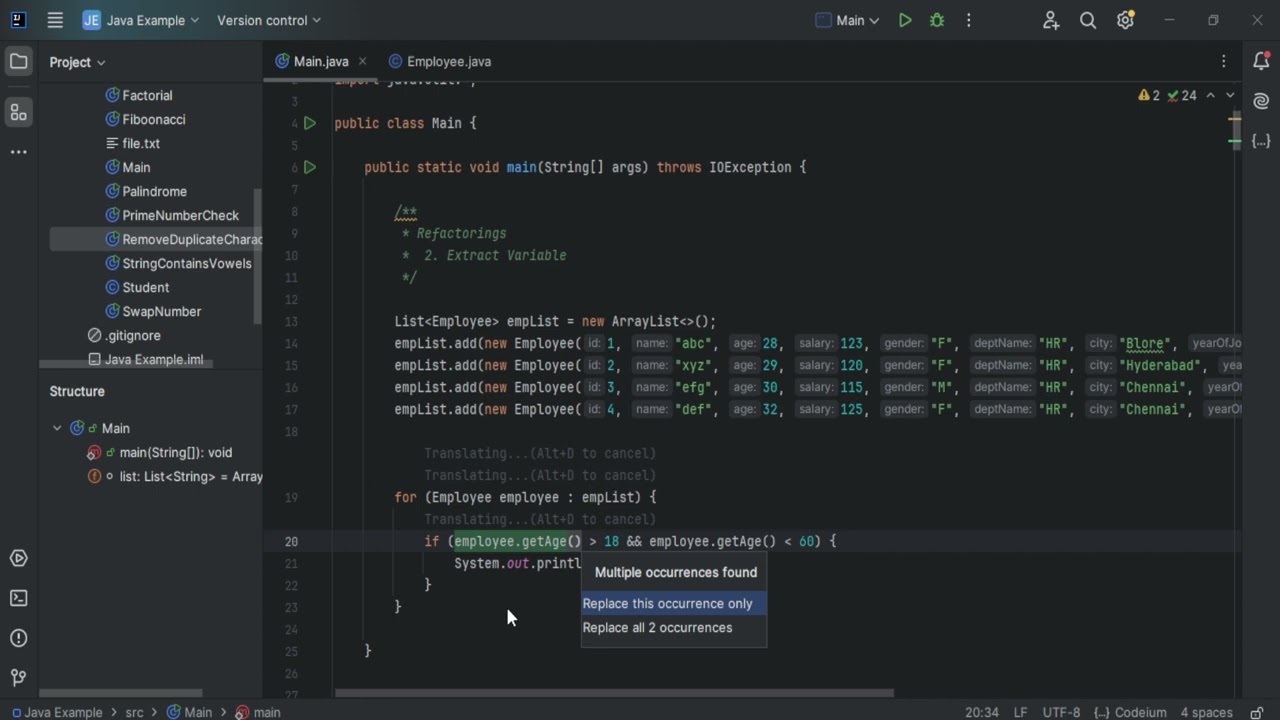Run the Main configuration

905,20
